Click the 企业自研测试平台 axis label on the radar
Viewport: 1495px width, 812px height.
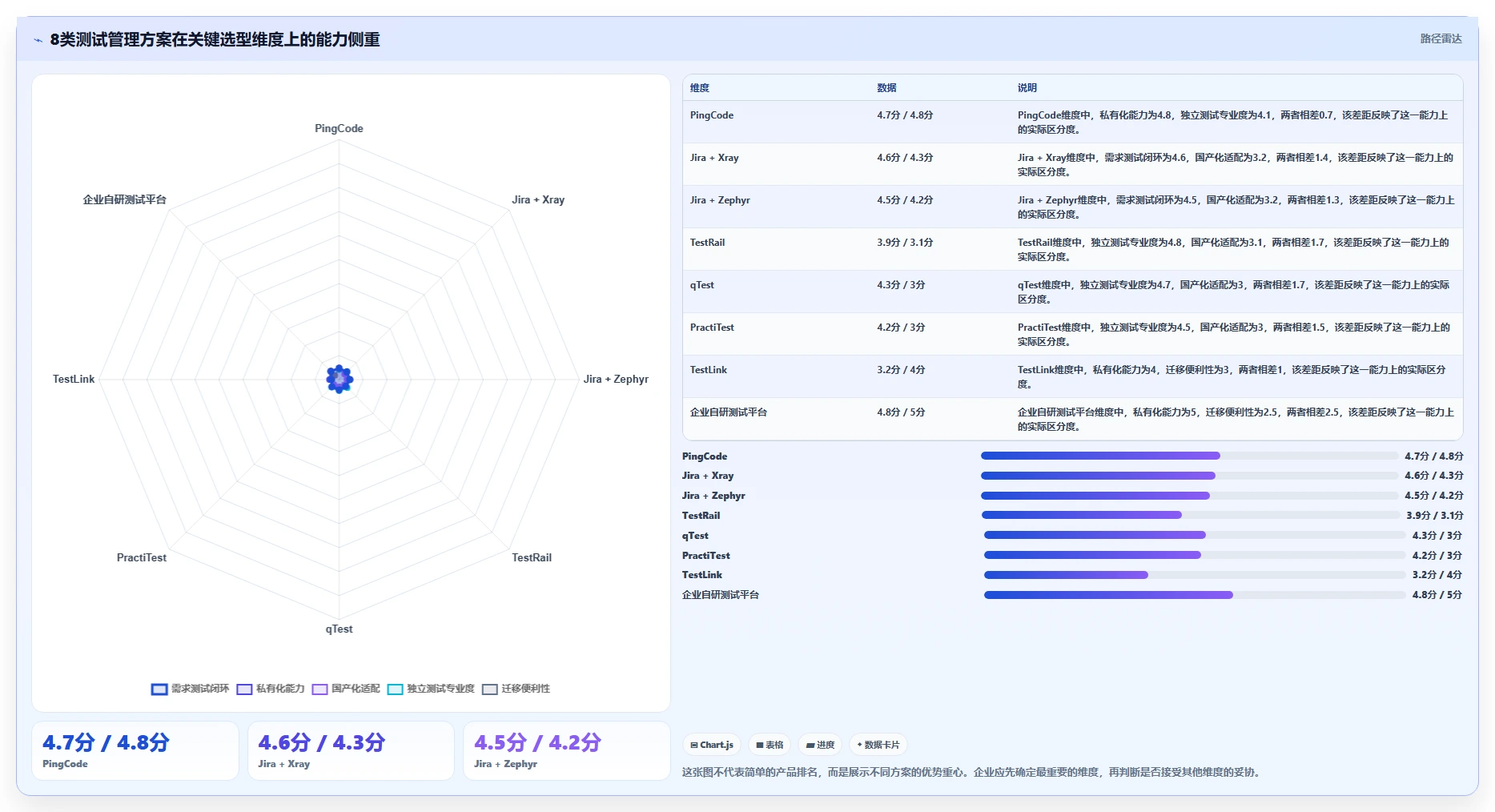pyautogui.click(x=125, y=199)
